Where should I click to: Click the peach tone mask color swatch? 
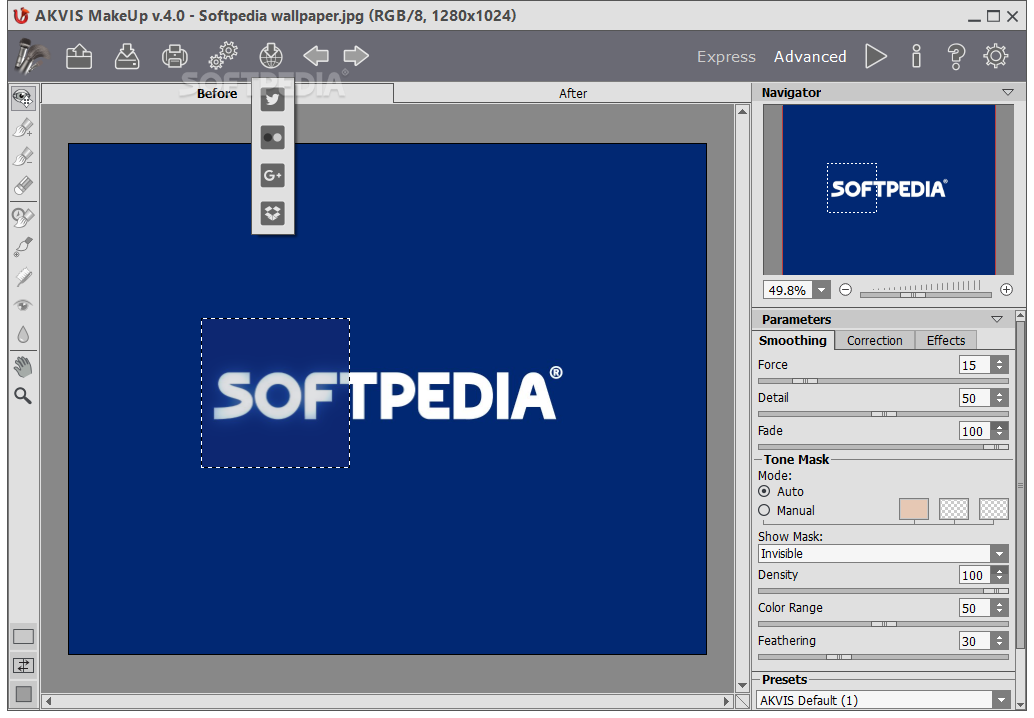click(x=914, y=509)
